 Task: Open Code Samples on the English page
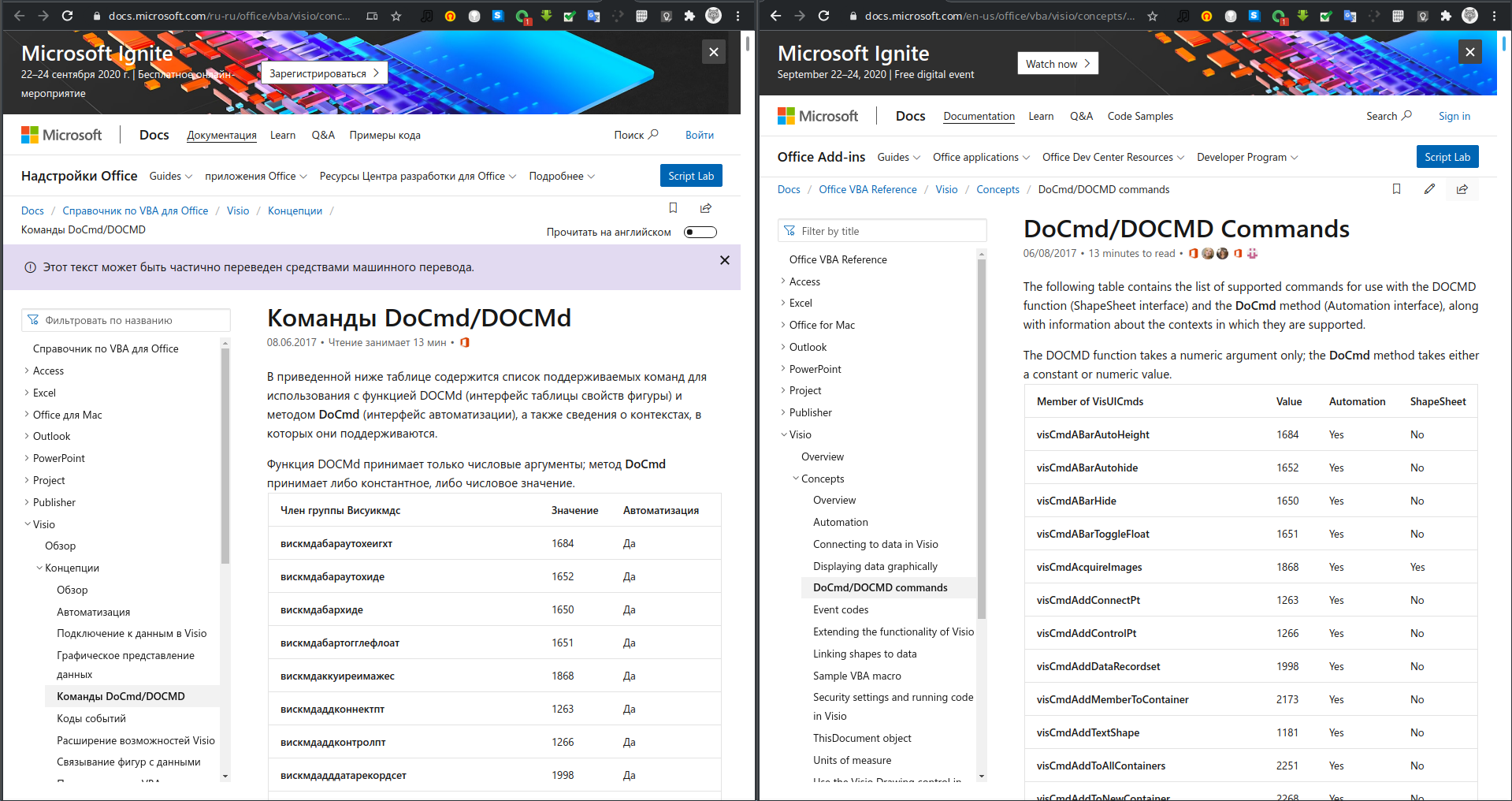tap(1140, 116)
